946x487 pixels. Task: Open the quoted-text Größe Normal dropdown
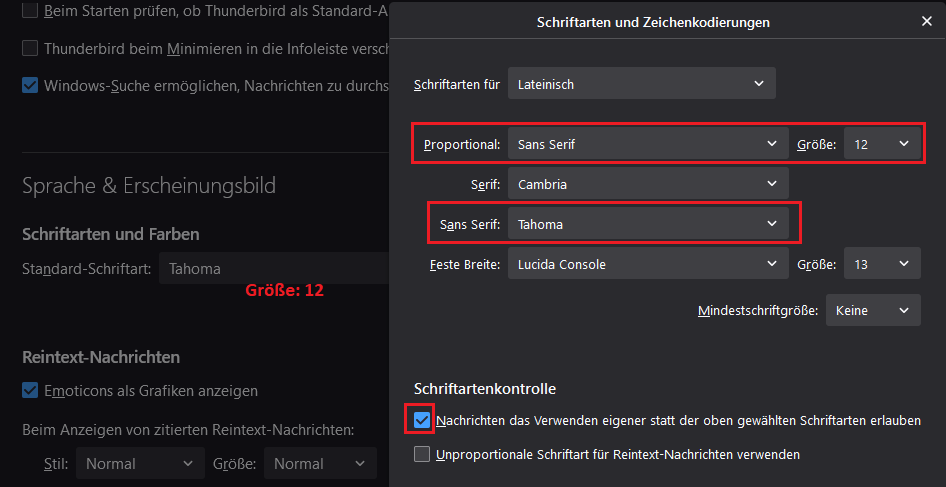point(320,463)
